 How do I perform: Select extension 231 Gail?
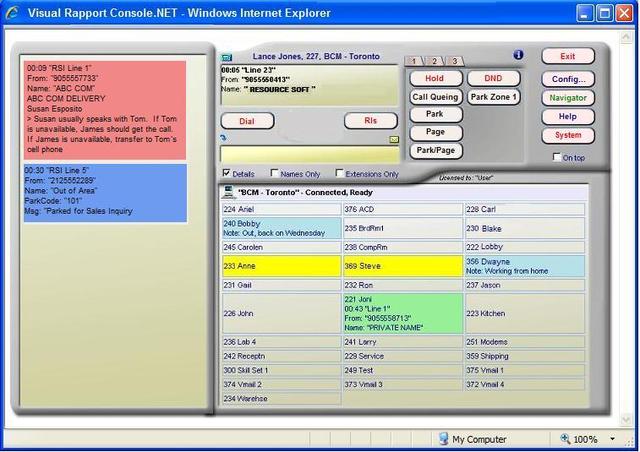click(x=282, y=285)
